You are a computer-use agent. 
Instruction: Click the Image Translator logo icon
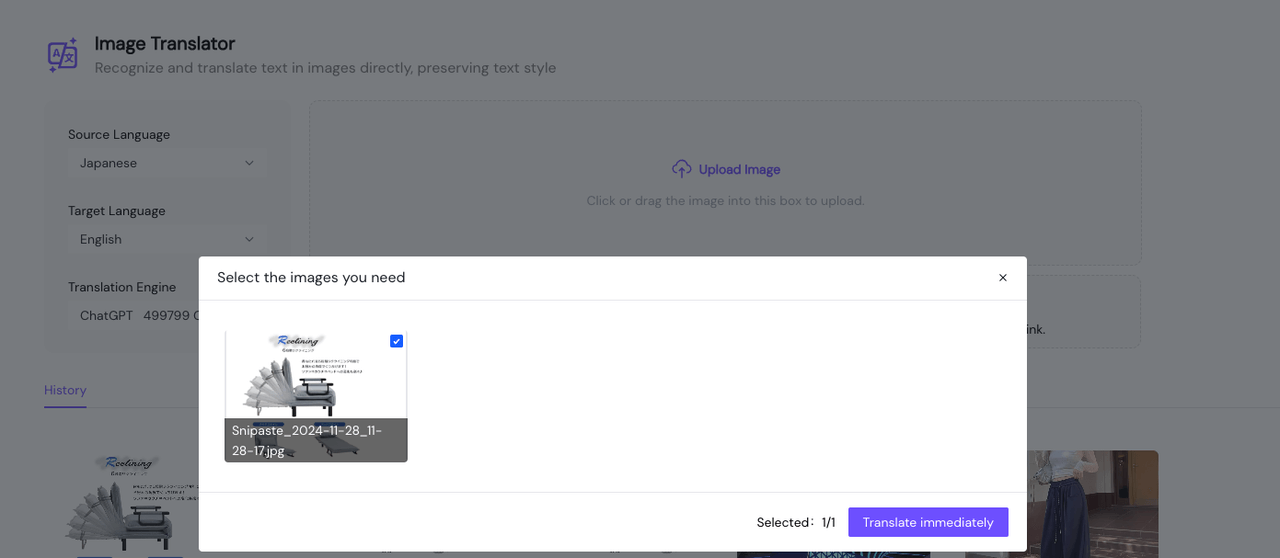pyautogui.click(x=63, y=55)
